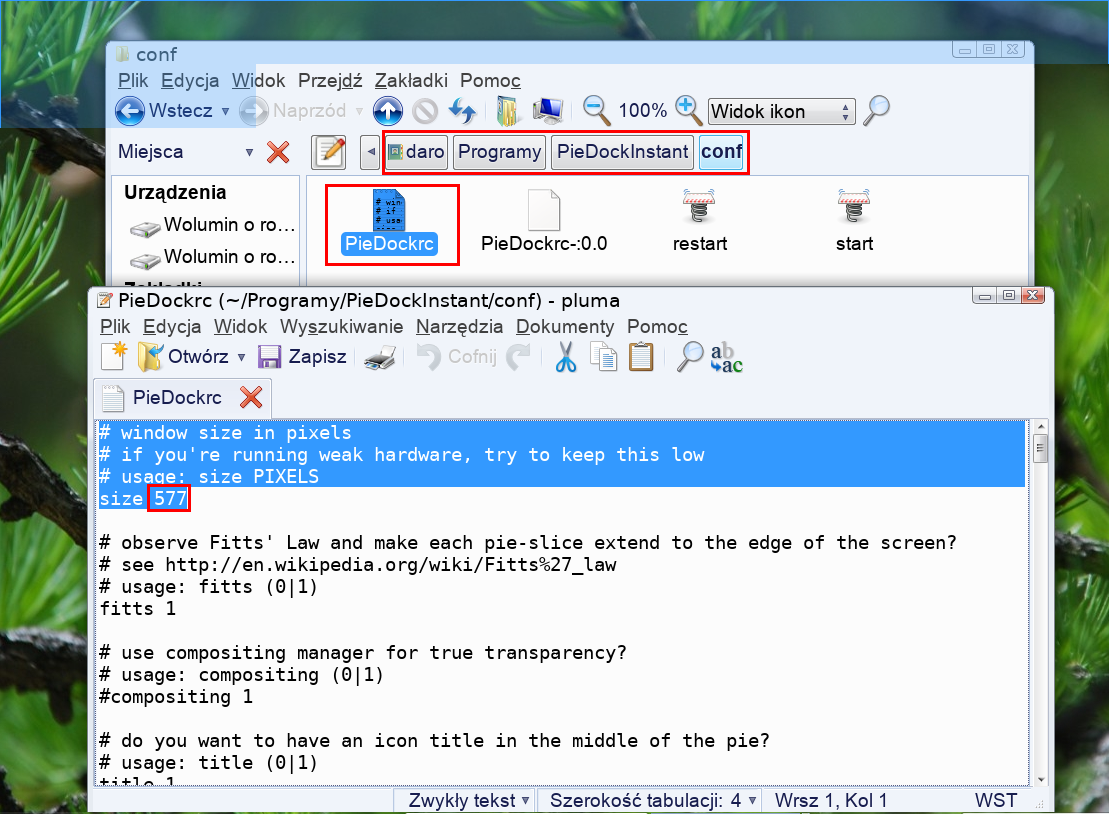
Task: Open Narzędzia menu in pluma
Action: tap(459, 327)
